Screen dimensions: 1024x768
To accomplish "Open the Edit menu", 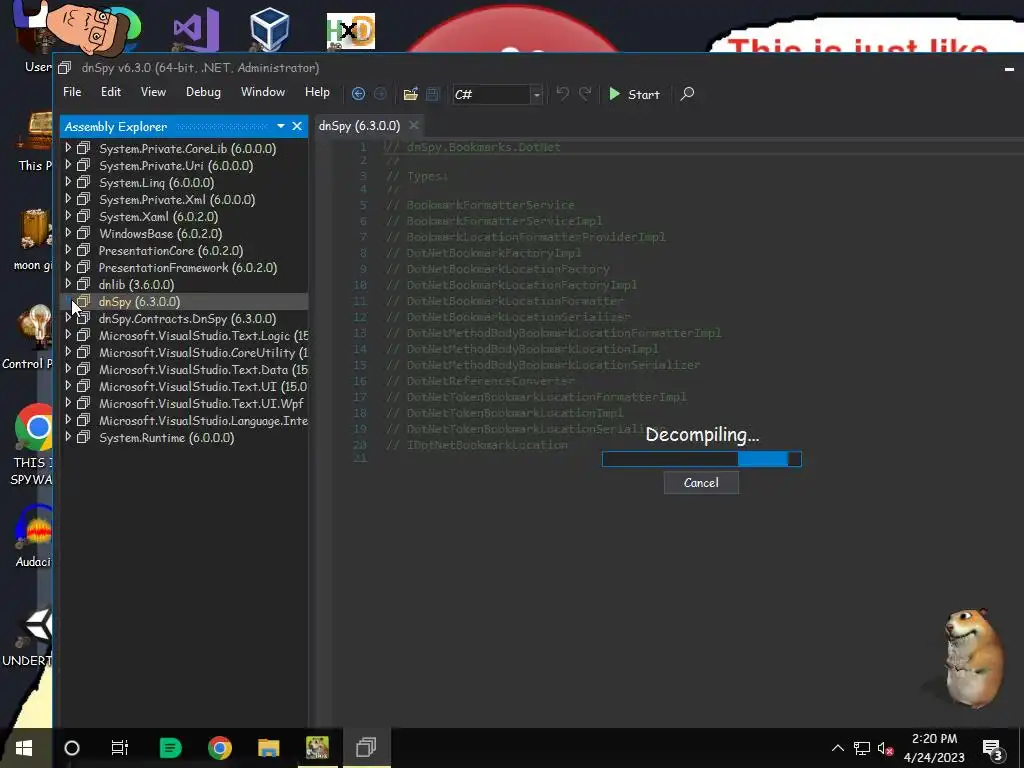I will [110, 92].
